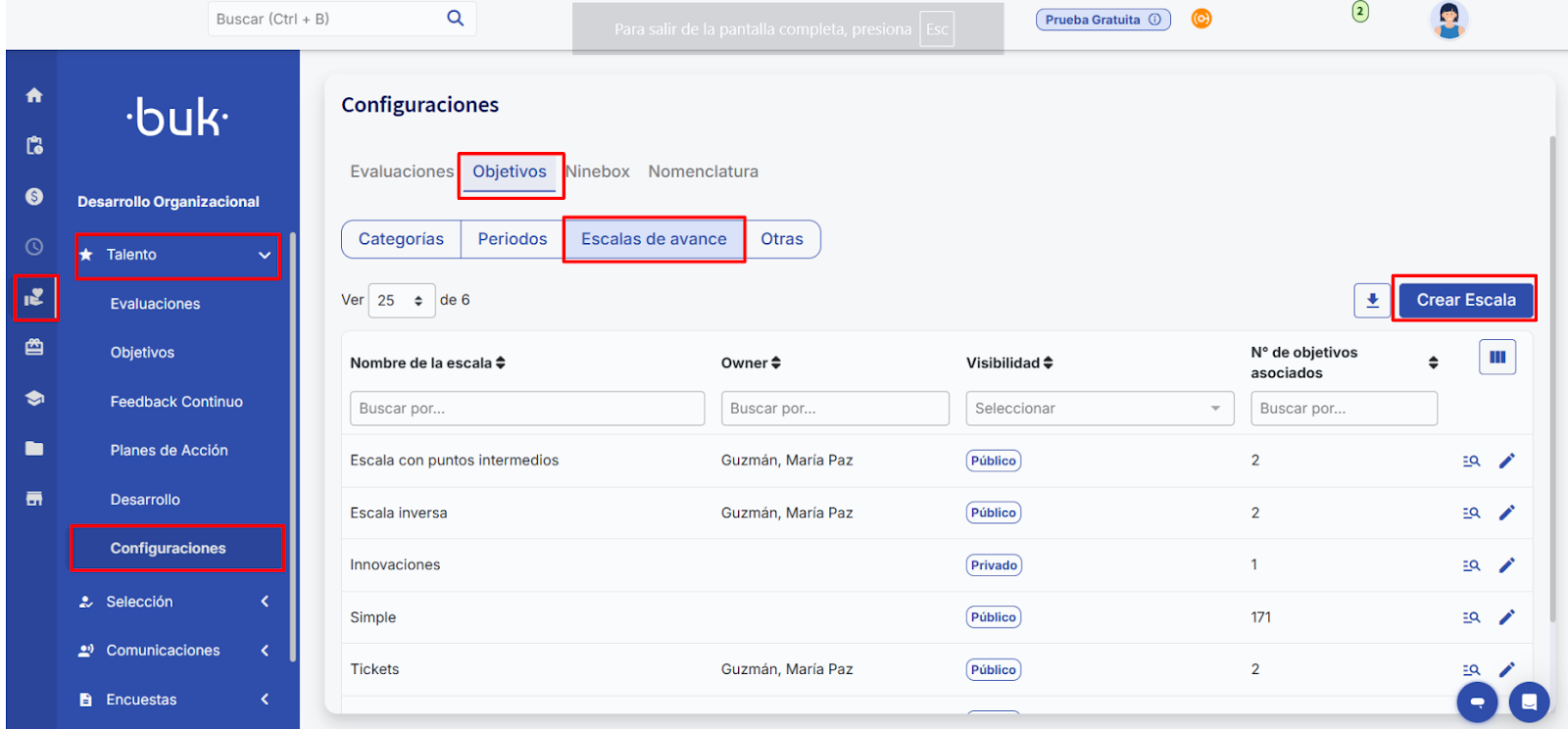Open the clock icon in left rail
Screen dimensions: 1568x729
34,247
